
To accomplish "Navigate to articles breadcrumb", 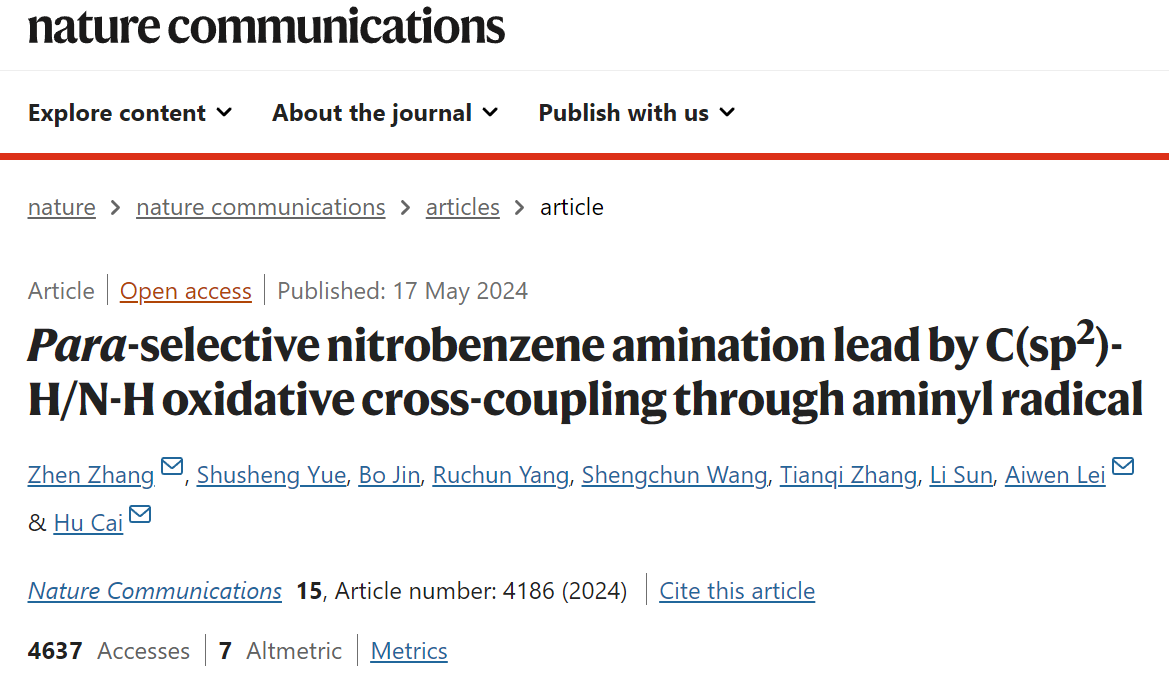I will [x=462, y=207].
